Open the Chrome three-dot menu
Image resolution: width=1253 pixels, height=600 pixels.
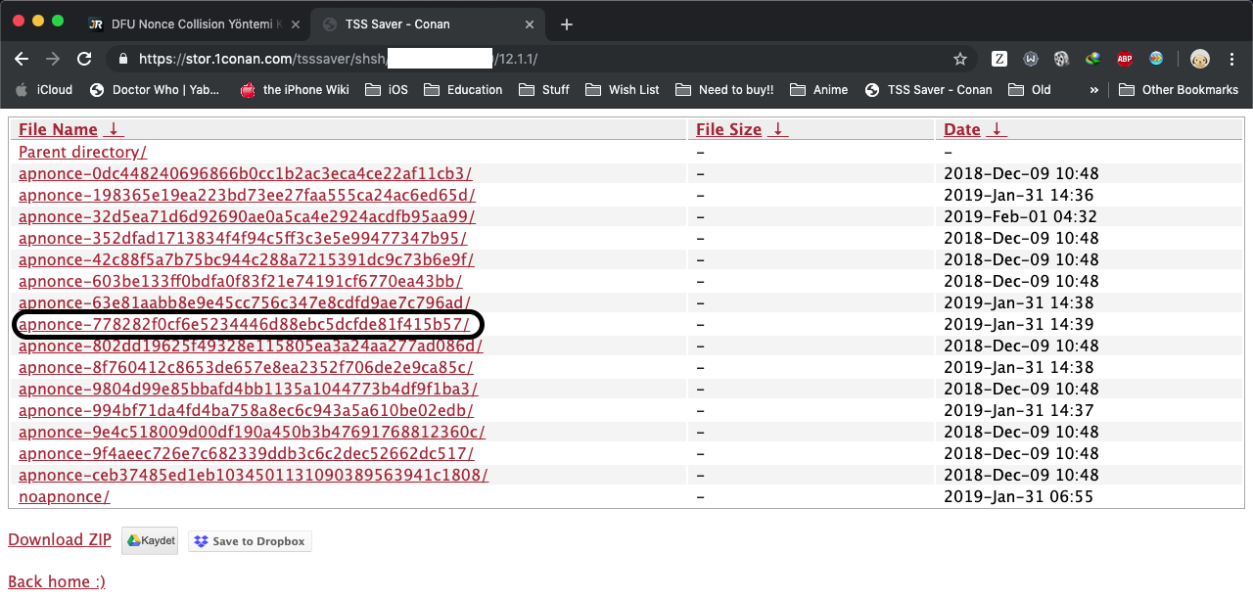1234,59
